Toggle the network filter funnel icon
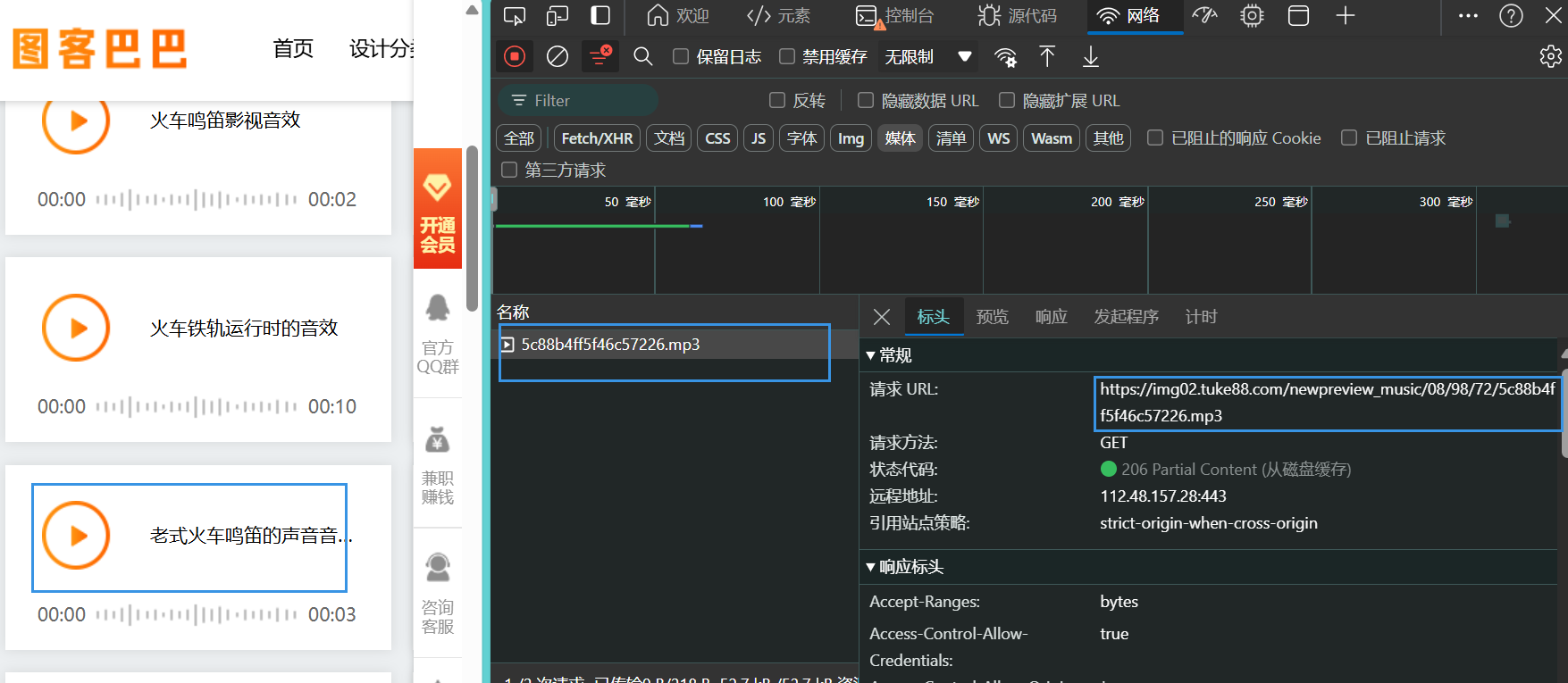The width and height of the screenshot is (1568, 683). point(600,56)
